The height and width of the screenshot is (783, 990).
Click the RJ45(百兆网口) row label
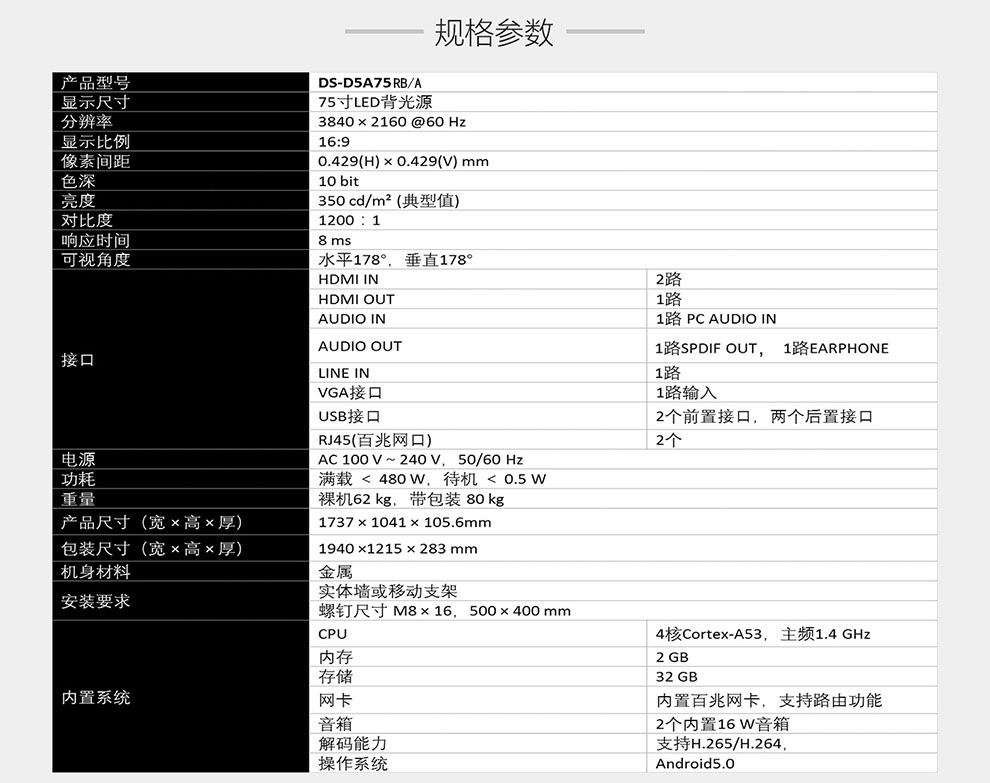[x=375, y=439]
